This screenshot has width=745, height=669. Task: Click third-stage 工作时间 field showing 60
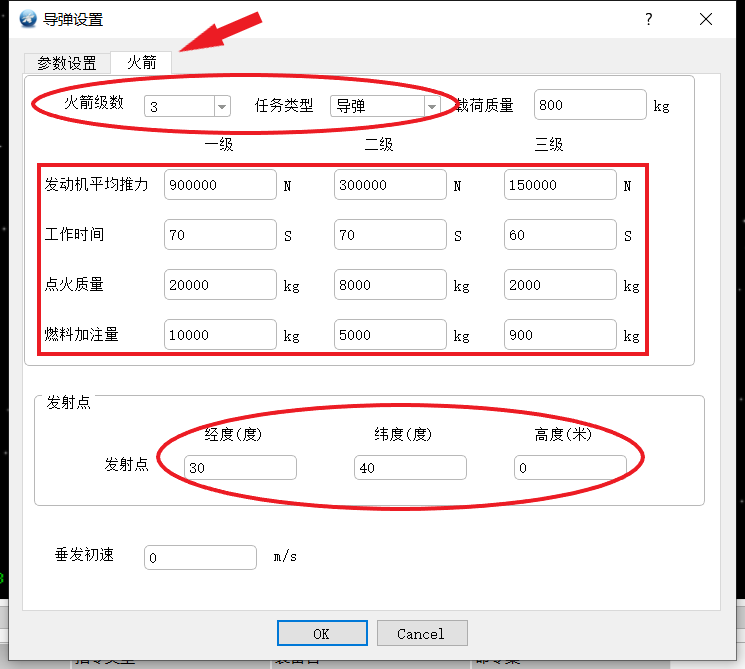point(560,234)
